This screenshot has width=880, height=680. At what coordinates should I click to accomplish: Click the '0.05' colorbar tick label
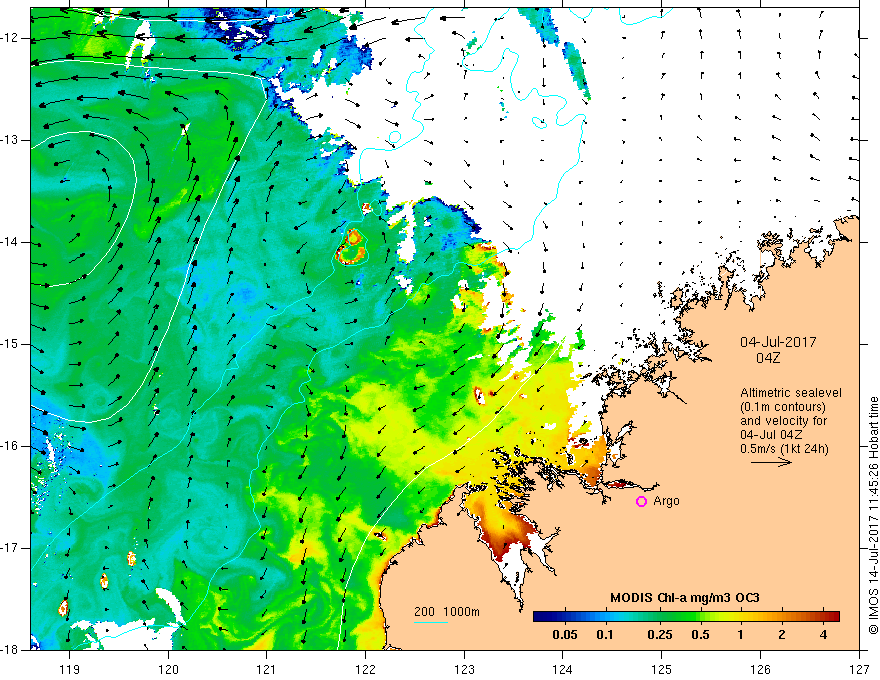click(x=565, y=635)
